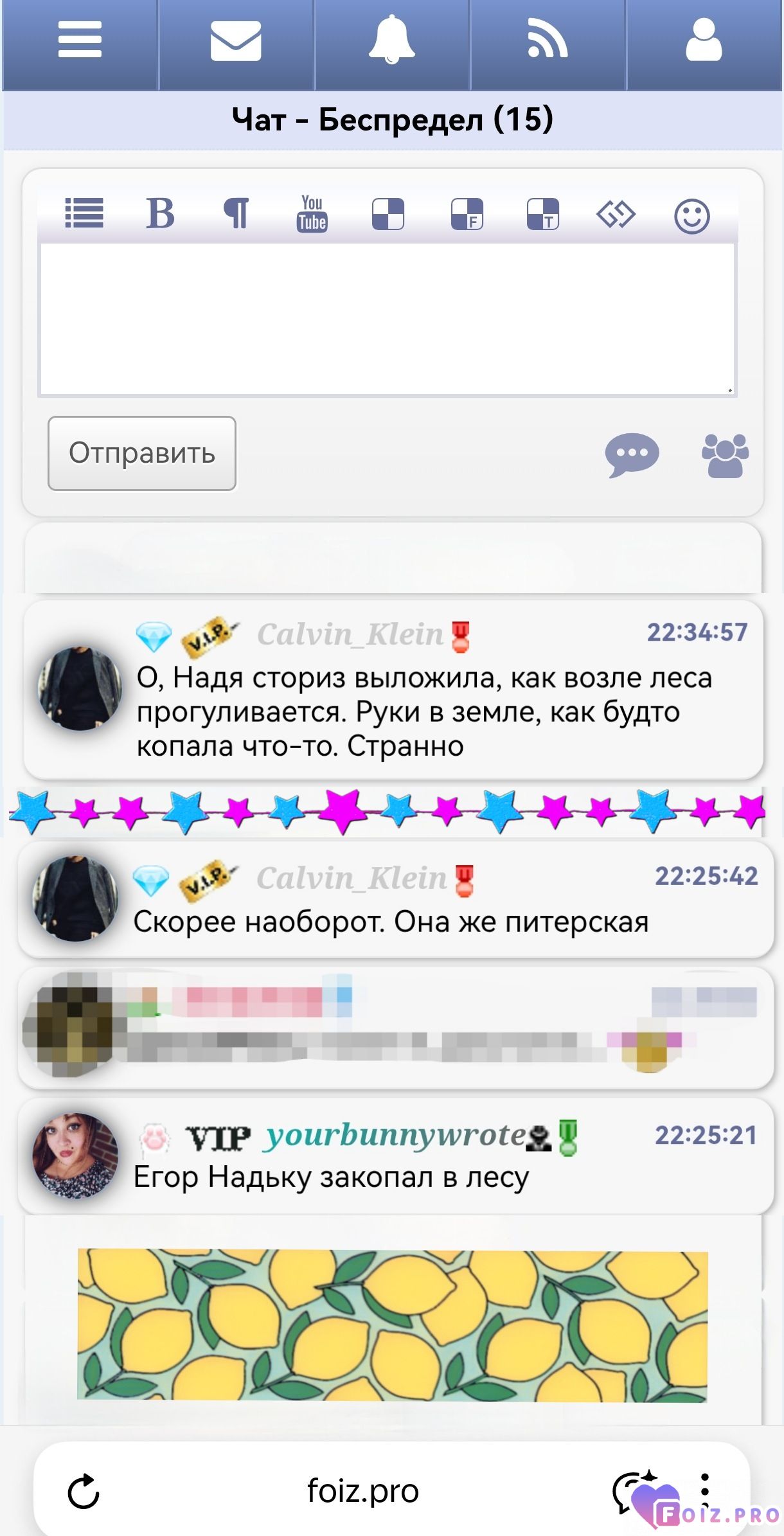Open the mail envelope messages
784x1536 pixels.
(x=236, y=40)
